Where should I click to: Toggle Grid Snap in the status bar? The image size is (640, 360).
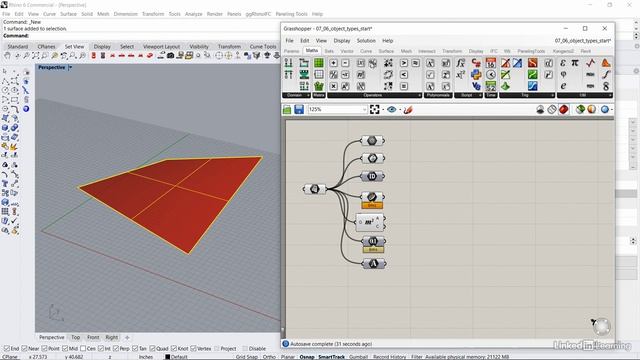click(247, 357)
